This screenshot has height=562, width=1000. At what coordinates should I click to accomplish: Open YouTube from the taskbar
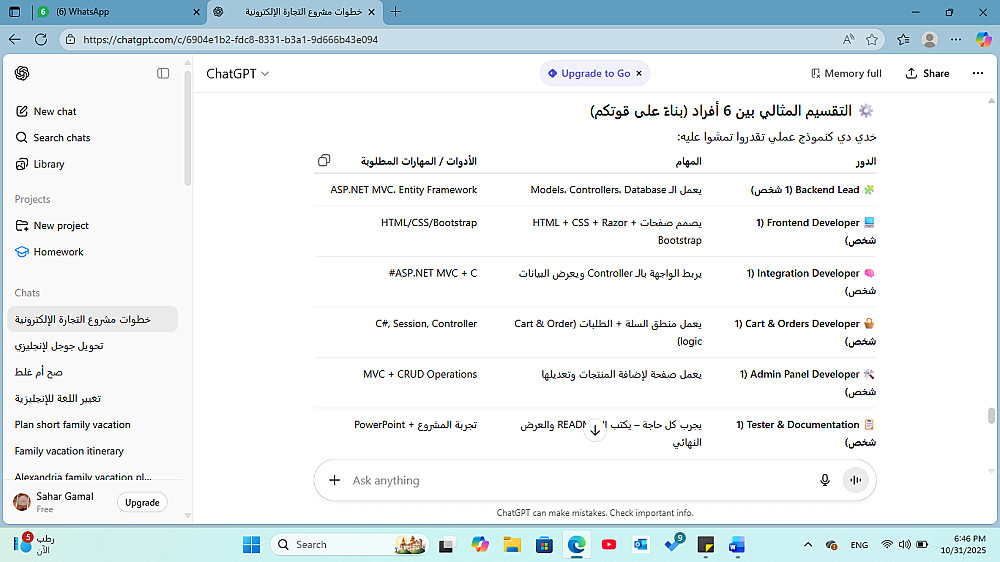(608, 544)
